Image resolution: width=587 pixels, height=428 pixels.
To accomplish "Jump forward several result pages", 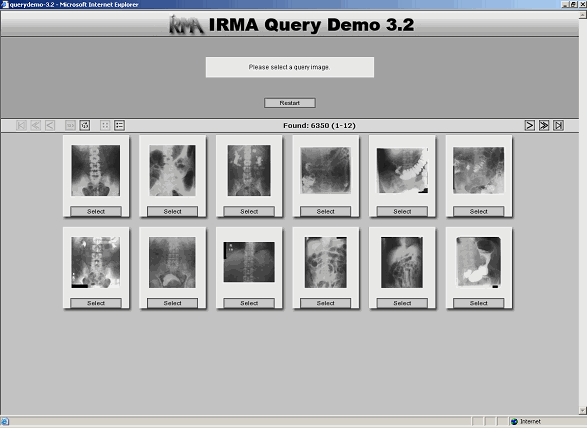I will click(x=544, y=125).
